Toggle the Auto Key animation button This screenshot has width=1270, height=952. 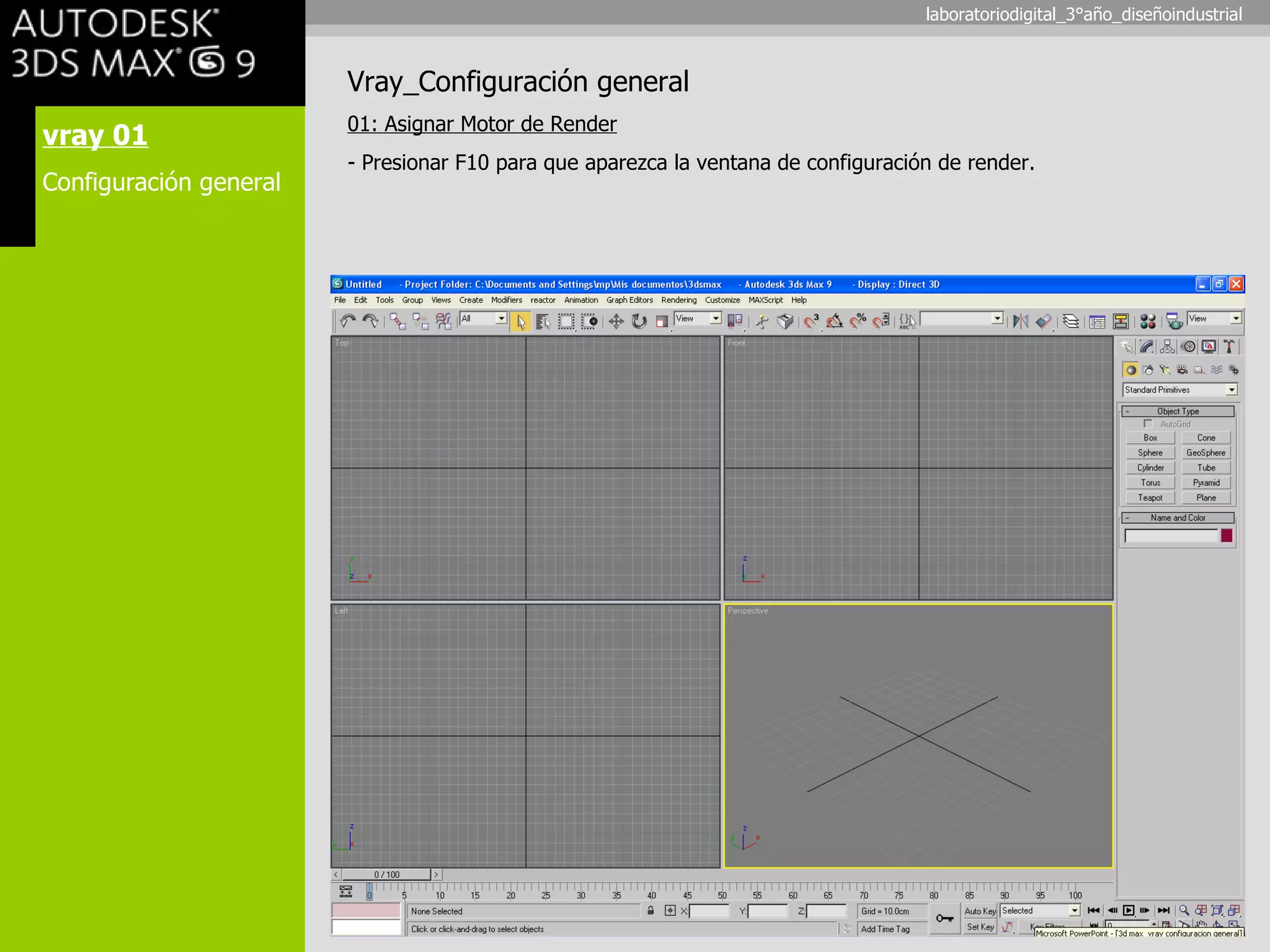pyautogui.click(x=980, y=911)
